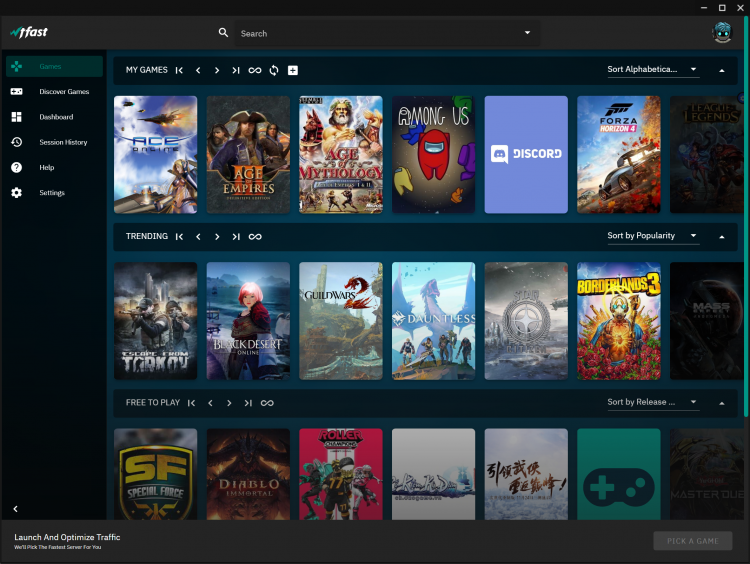Select the Guild Wars 2 card
Viewport: 750px width, 564px height.
coord(341,321)
